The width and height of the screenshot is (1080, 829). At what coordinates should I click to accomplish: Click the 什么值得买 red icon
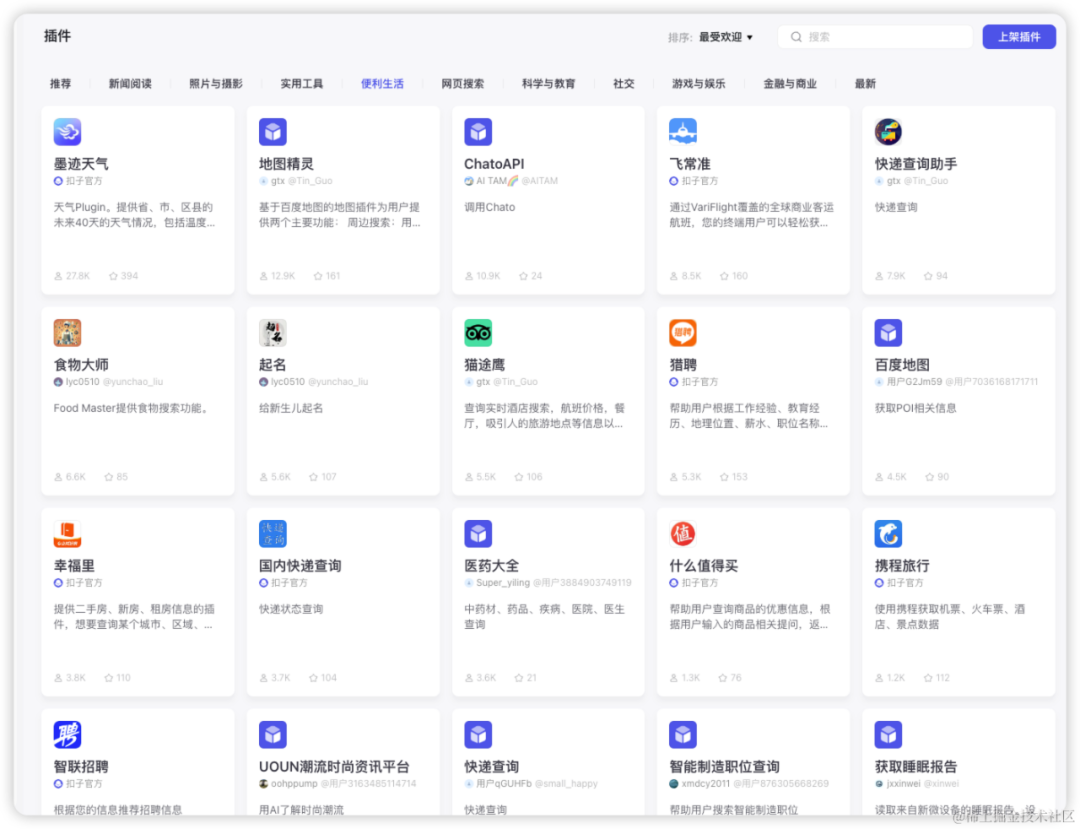coord(683,534)
